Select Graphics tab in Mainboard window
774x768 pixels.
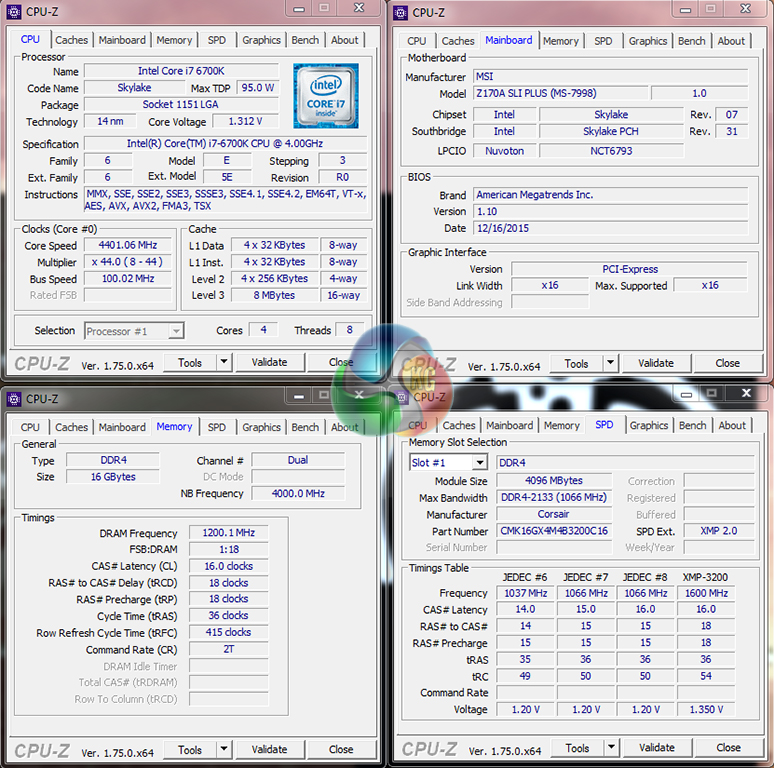click(648, 41)
